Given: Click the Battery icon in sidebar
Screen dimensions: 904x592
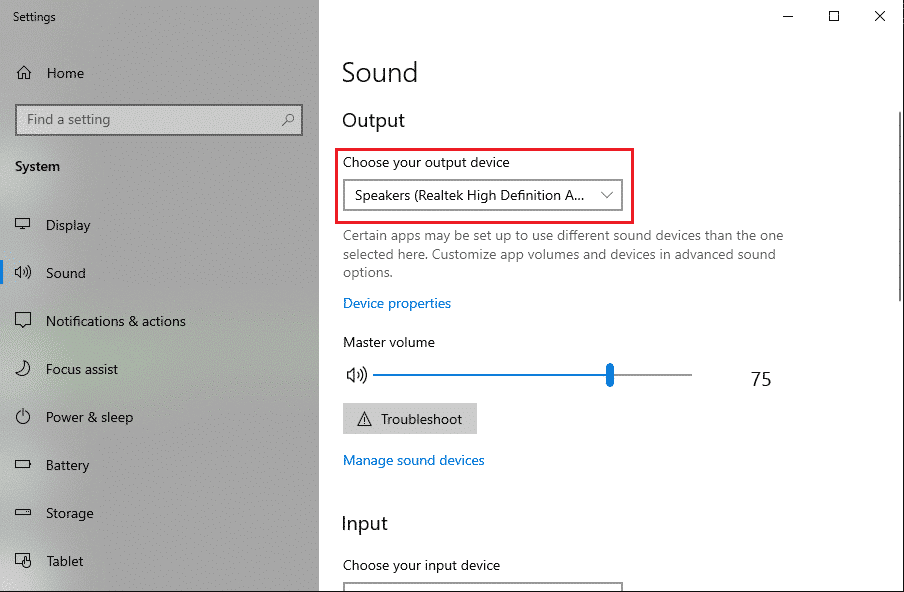Looking at the screenshot, I should point(25,465).
